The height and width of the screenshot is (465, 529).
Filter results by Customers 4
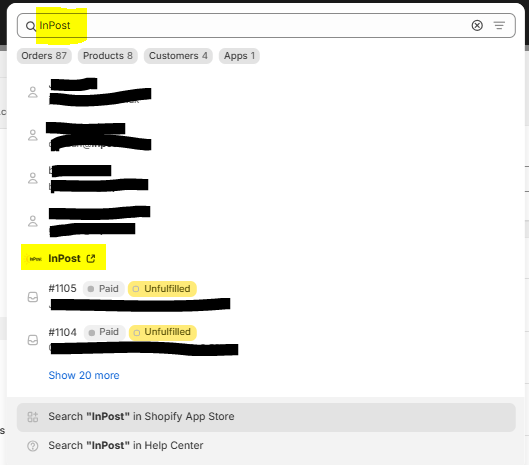[x=178, y=56]
